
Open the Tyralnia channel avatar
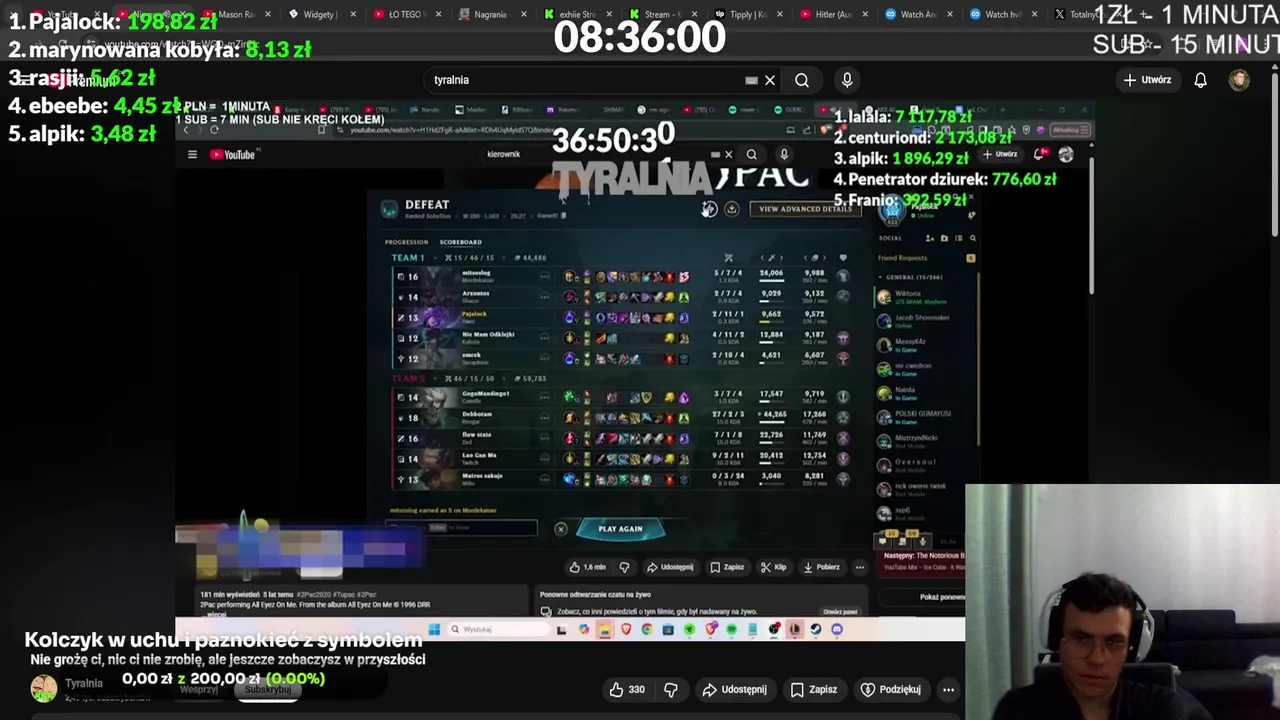43,688
